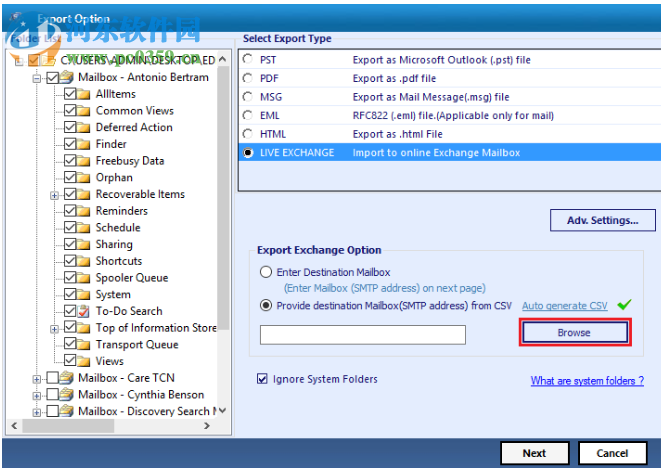Click the Deferred Action folder icon

[83, 127]
